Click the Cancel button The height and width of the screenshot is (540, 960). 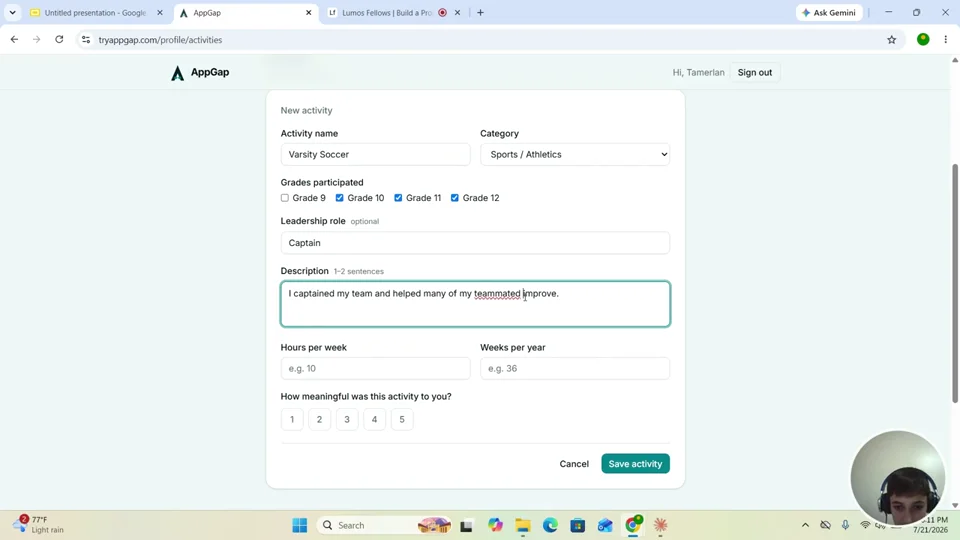pyautogui.click(x=574, y=463)
